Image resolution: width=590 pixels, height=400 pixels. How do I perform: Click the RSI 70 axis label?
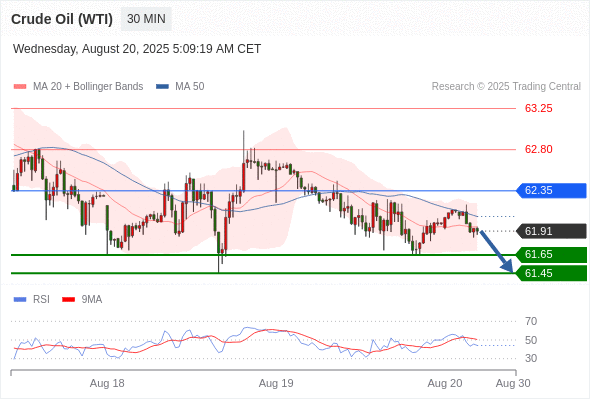(x=531, y=321)
